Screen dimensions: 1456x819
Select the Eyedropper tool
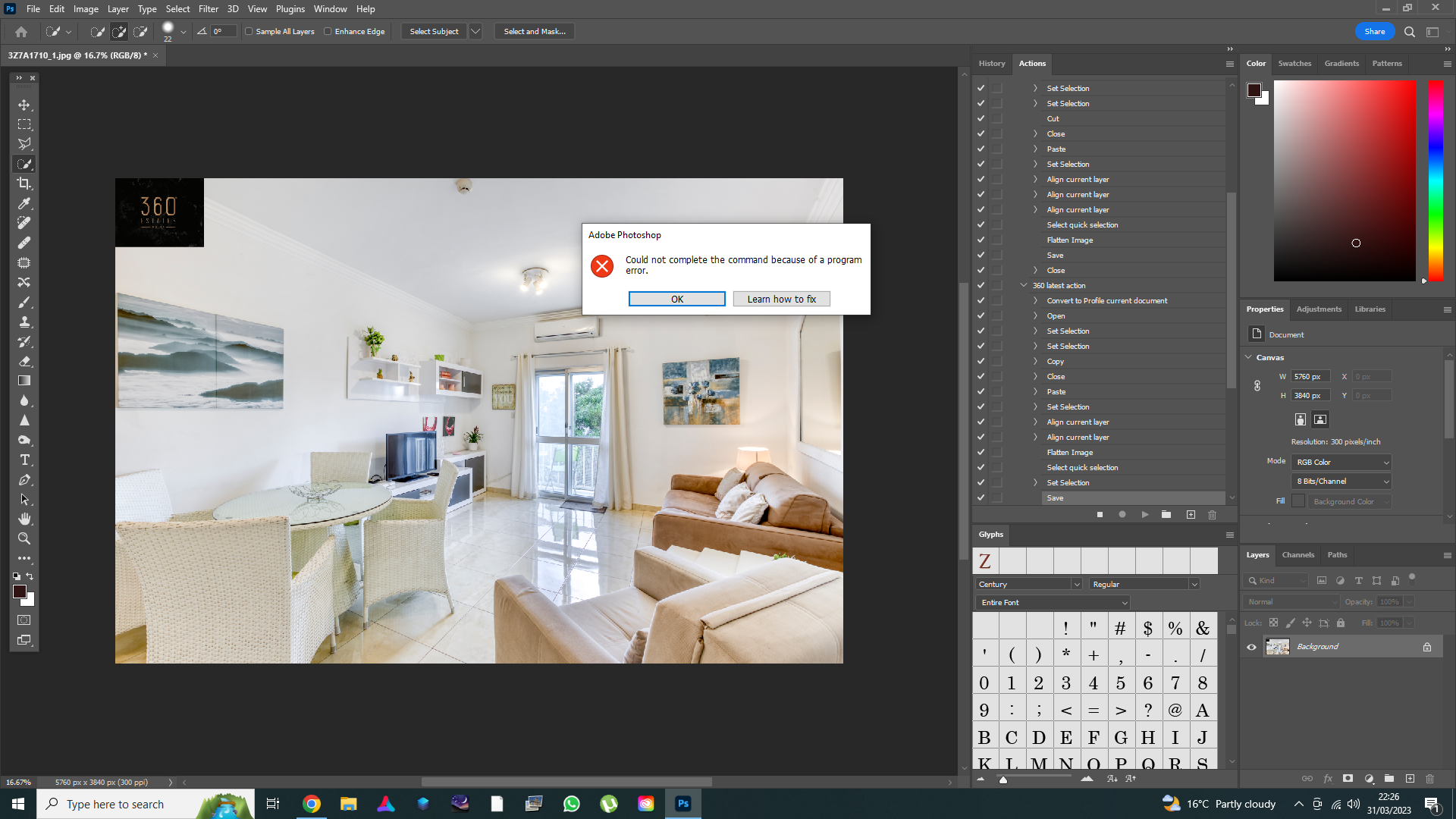coord(24,203)
